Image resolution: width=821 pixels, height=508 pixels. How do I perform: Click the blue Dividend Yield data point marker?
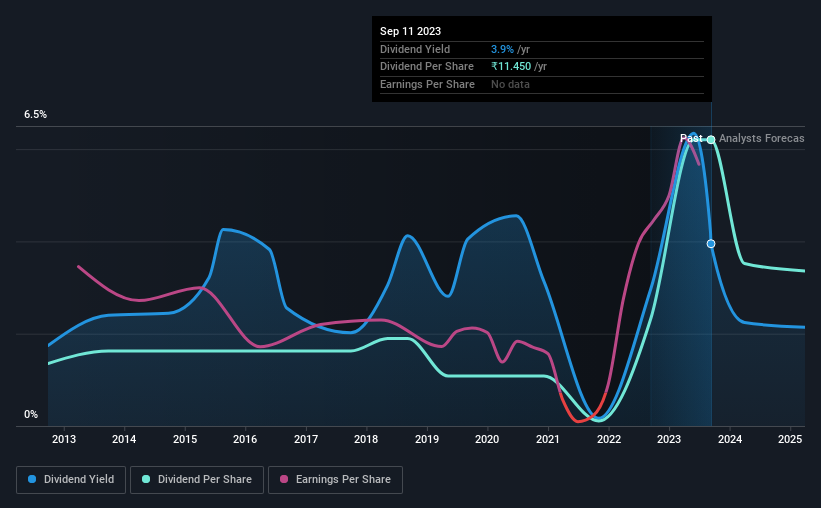click(711, 244)
